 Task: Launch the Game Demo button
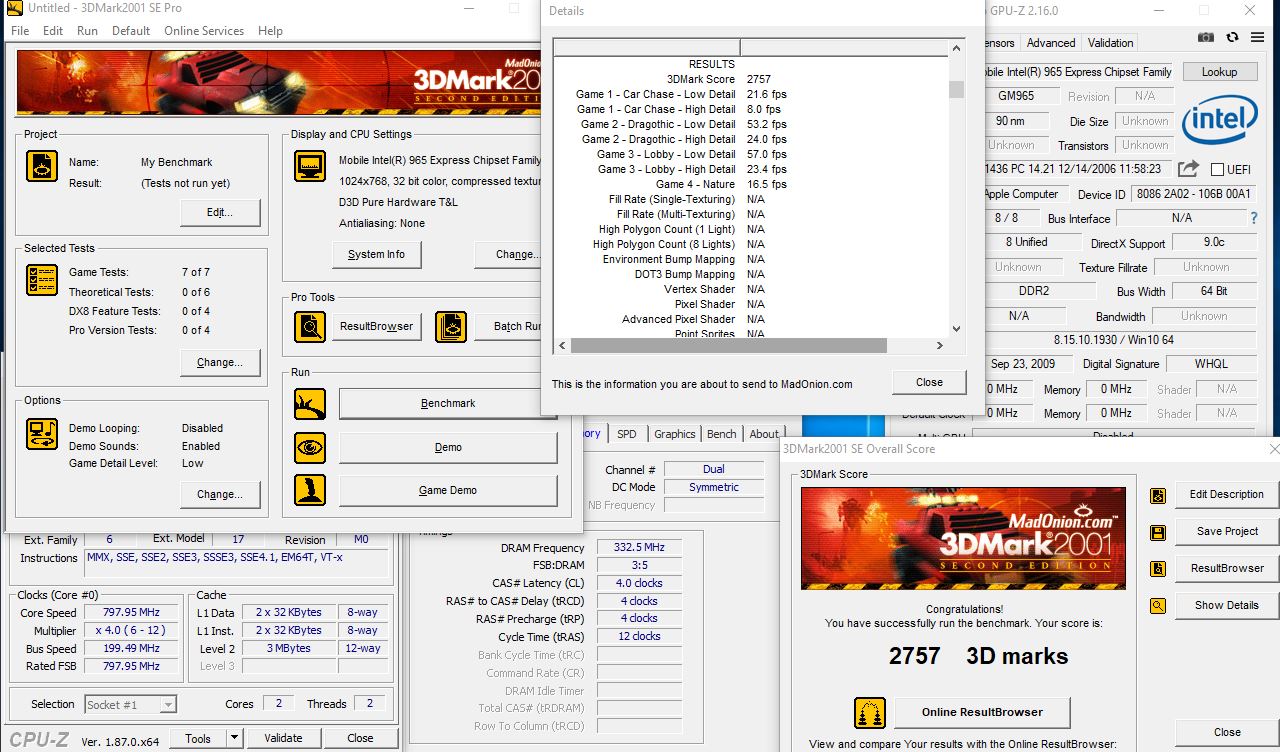[448, 490]
